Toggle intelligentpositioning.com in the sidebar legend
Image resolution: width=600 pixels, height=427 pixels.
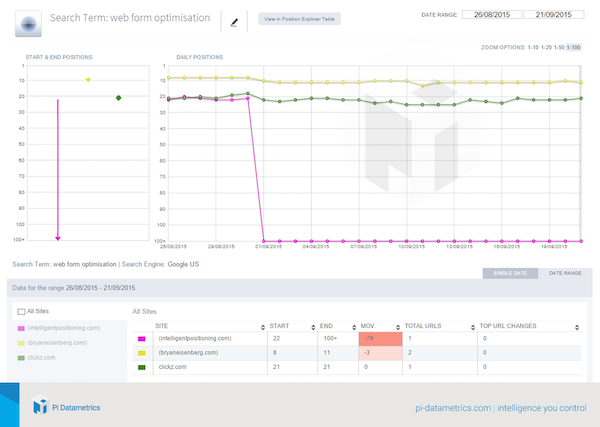click(x=59, y=328)
